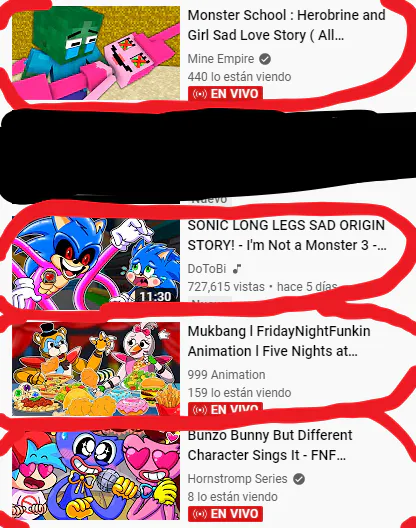Click the music note icon beside DoToBi
This screenshot has width=416, height=528.
tap(237, 269)
